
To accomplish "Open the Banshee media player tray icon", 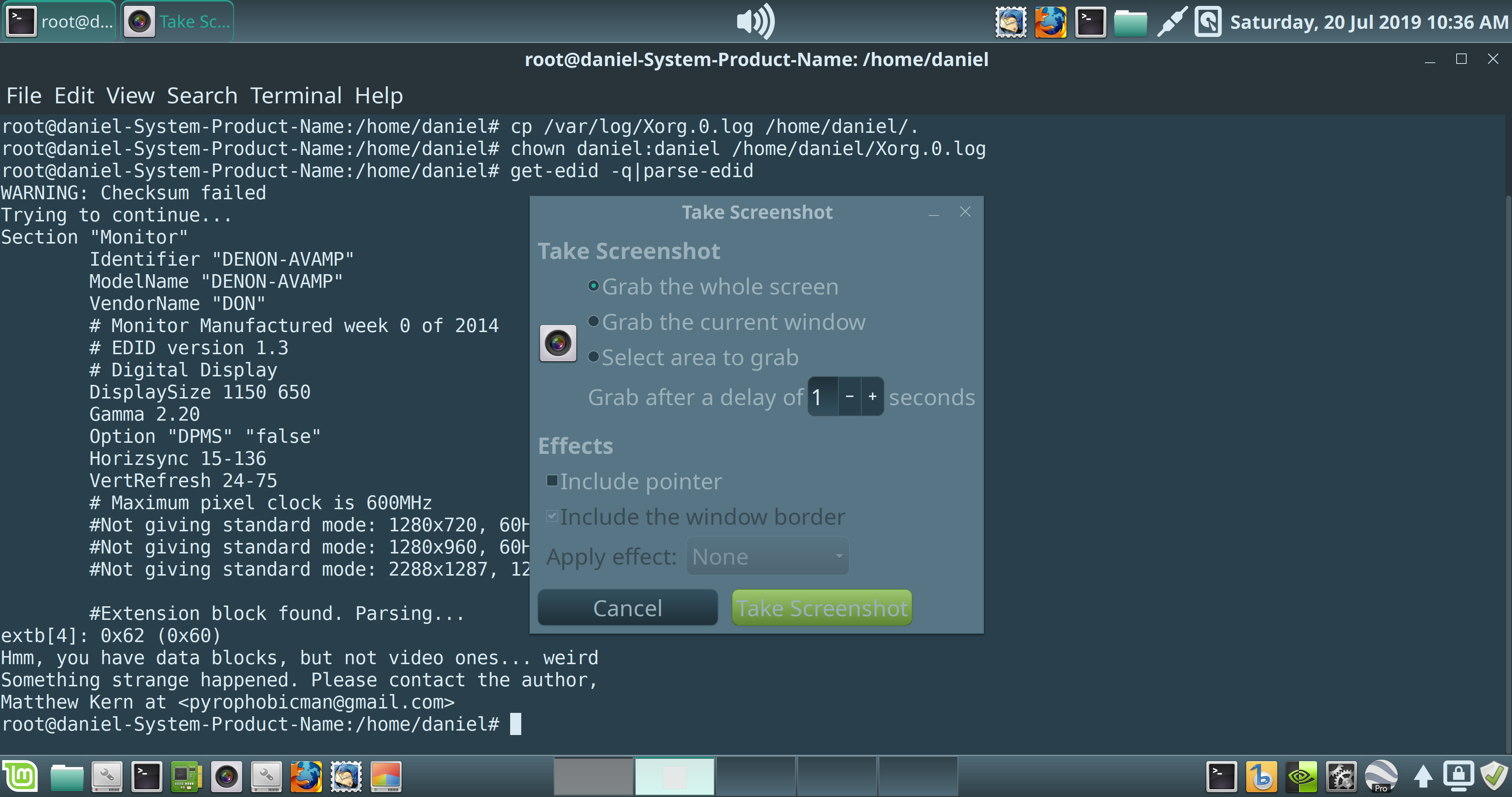I will coord(1261,777).
